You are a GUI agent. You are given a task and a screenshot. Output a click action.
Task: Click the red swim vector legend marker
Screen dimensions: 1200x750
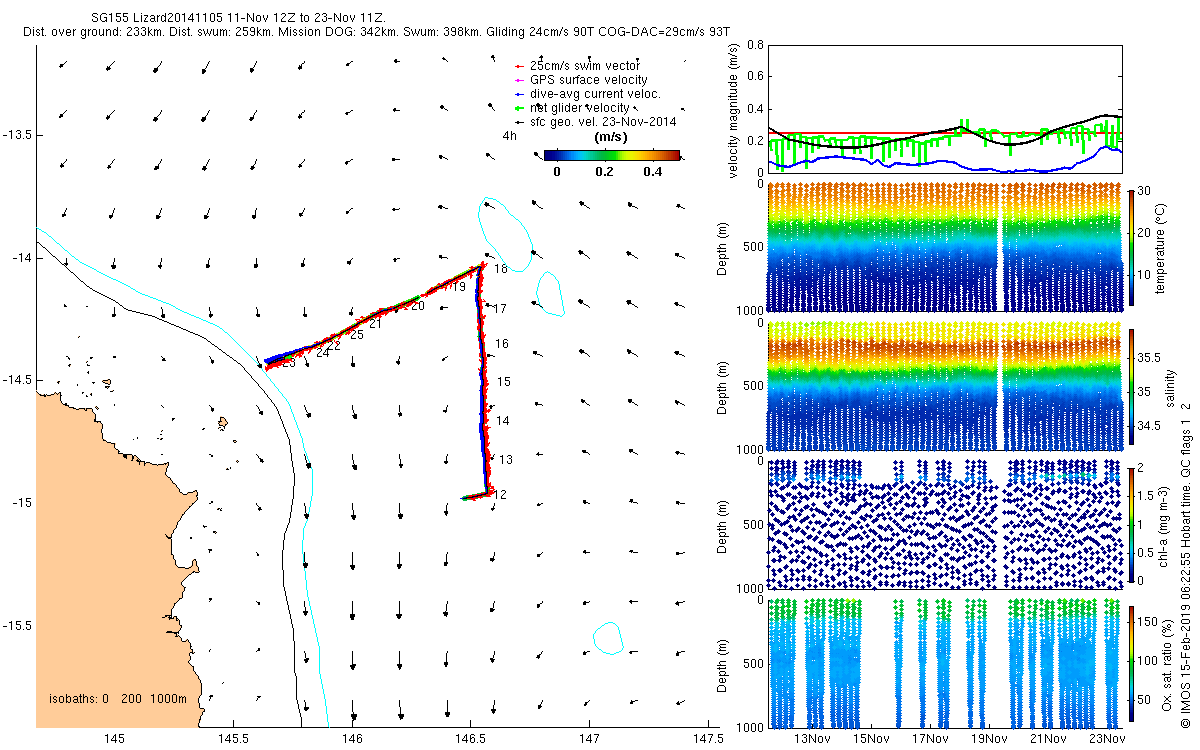tap(517, 65)
